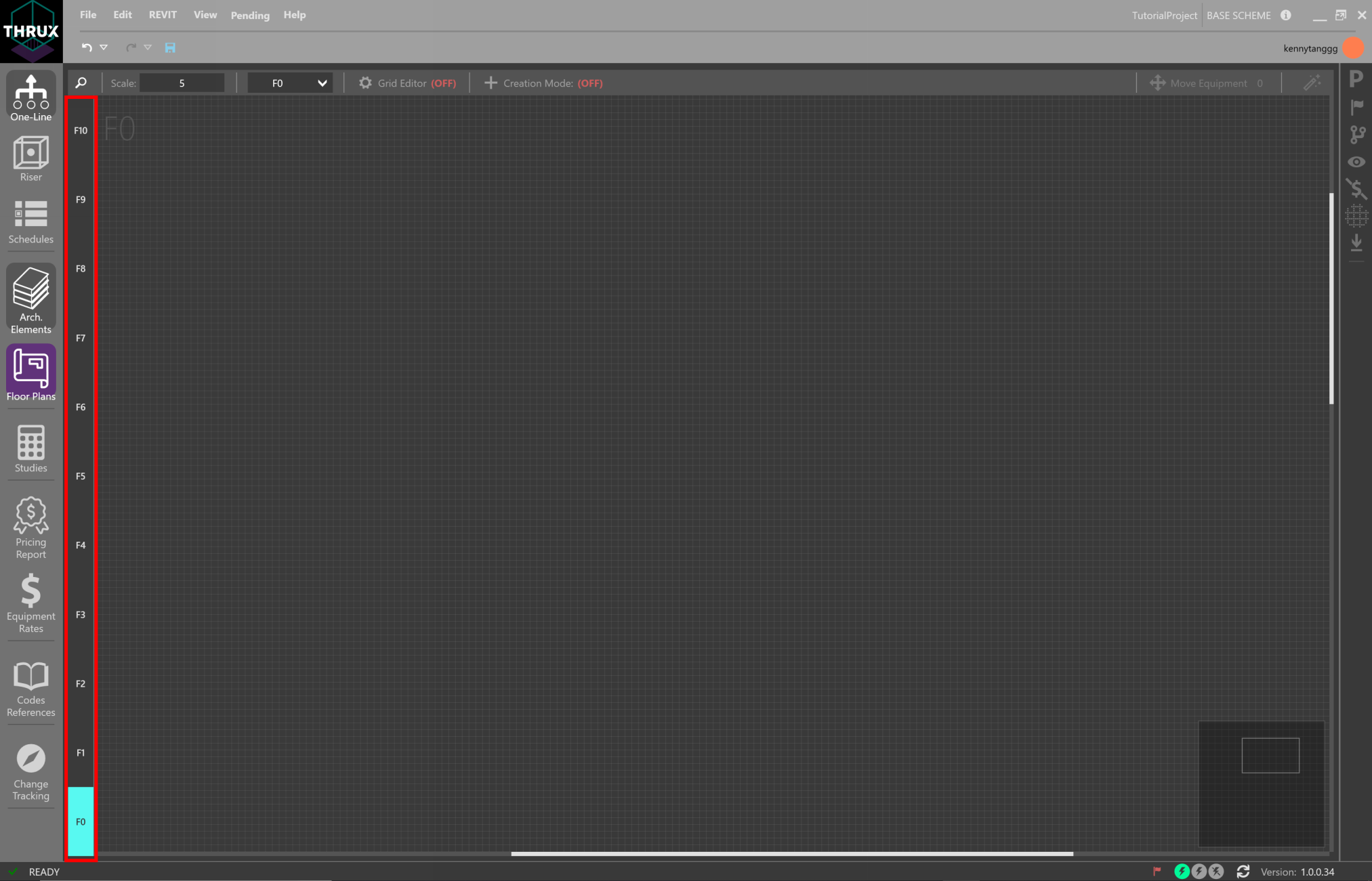Click the Move Equipment button
The height and width of the screenshot is (881, 1372).
[1205, 83]
